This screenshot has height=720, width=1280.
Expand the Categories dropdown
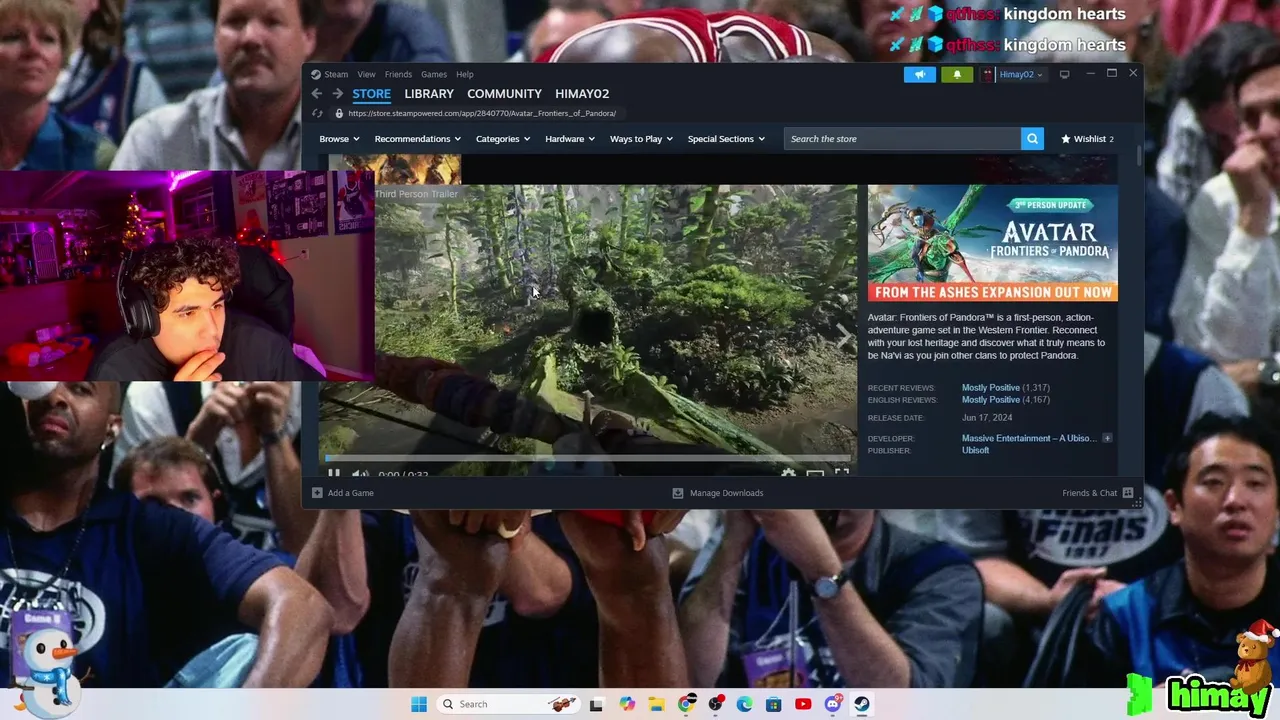(503, 139)
